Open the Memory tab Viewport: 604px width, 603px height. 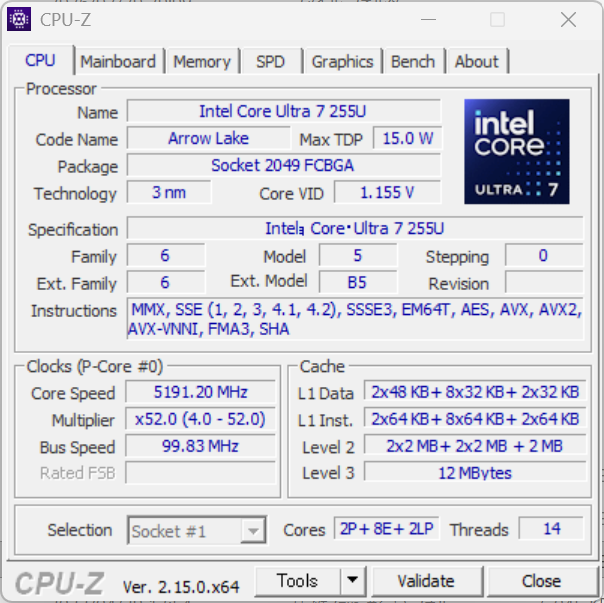(x=201, y=61)
